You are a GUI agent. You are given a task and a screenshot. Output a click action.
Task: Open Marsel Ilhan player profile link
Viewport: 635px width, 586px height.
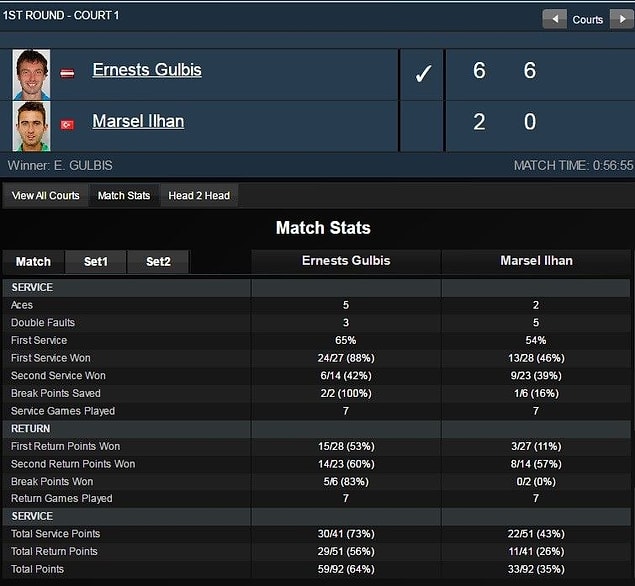138,121
